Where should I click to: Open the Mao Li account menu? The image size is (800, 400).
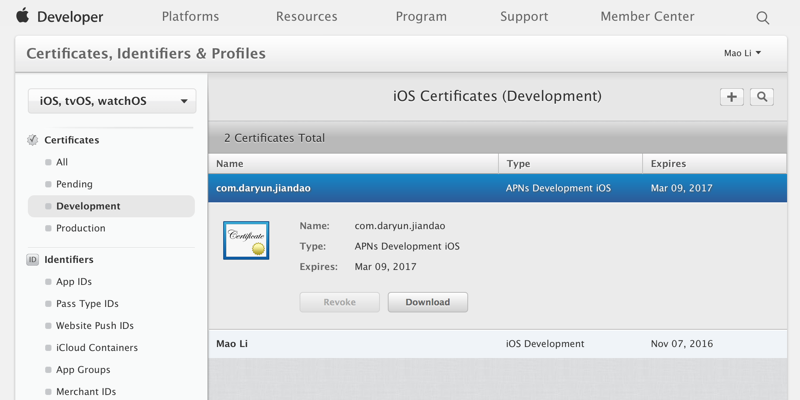(742, 53)
